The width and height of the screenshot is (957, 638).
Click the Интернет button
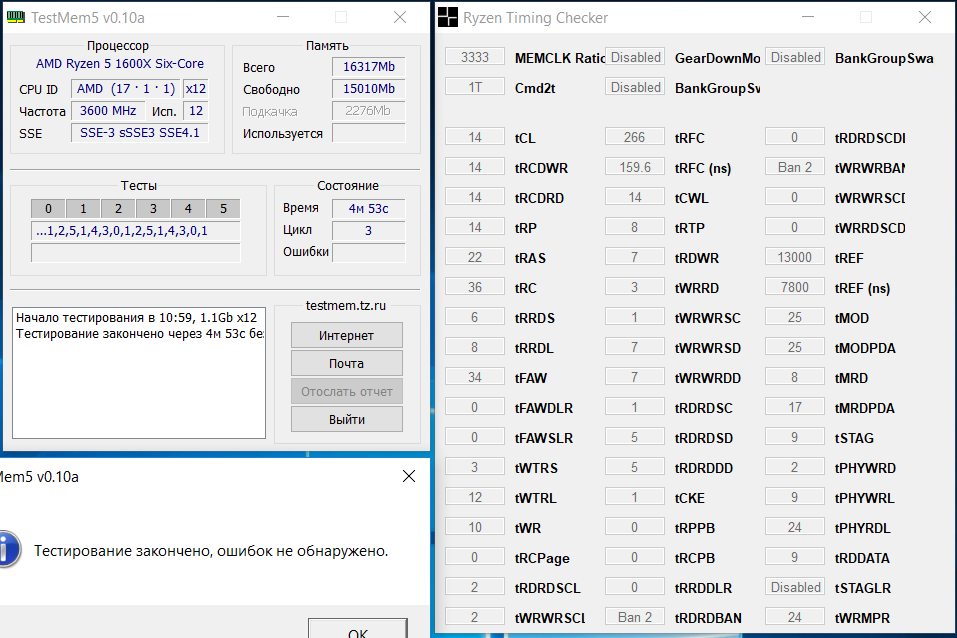(x=347, y=335)
